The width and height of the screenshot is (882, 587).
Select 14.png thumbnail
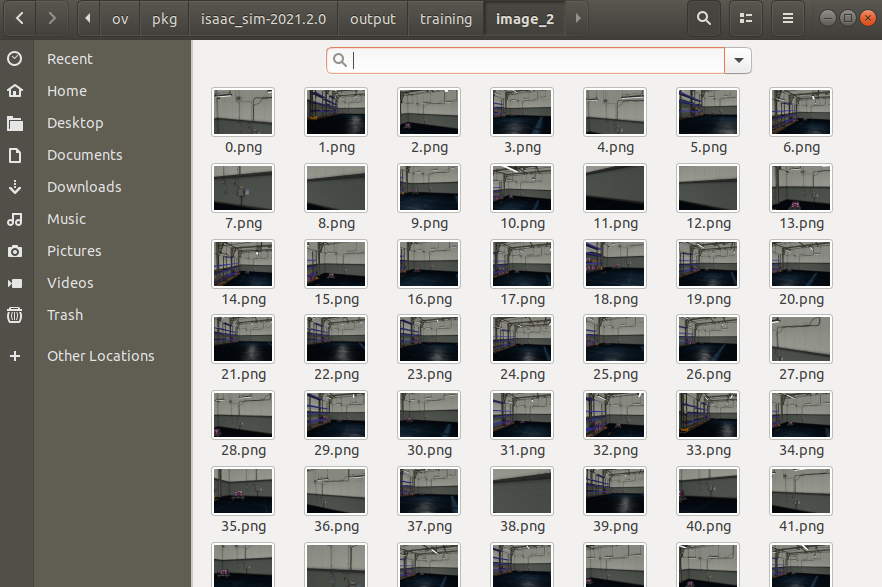(243, 264)
